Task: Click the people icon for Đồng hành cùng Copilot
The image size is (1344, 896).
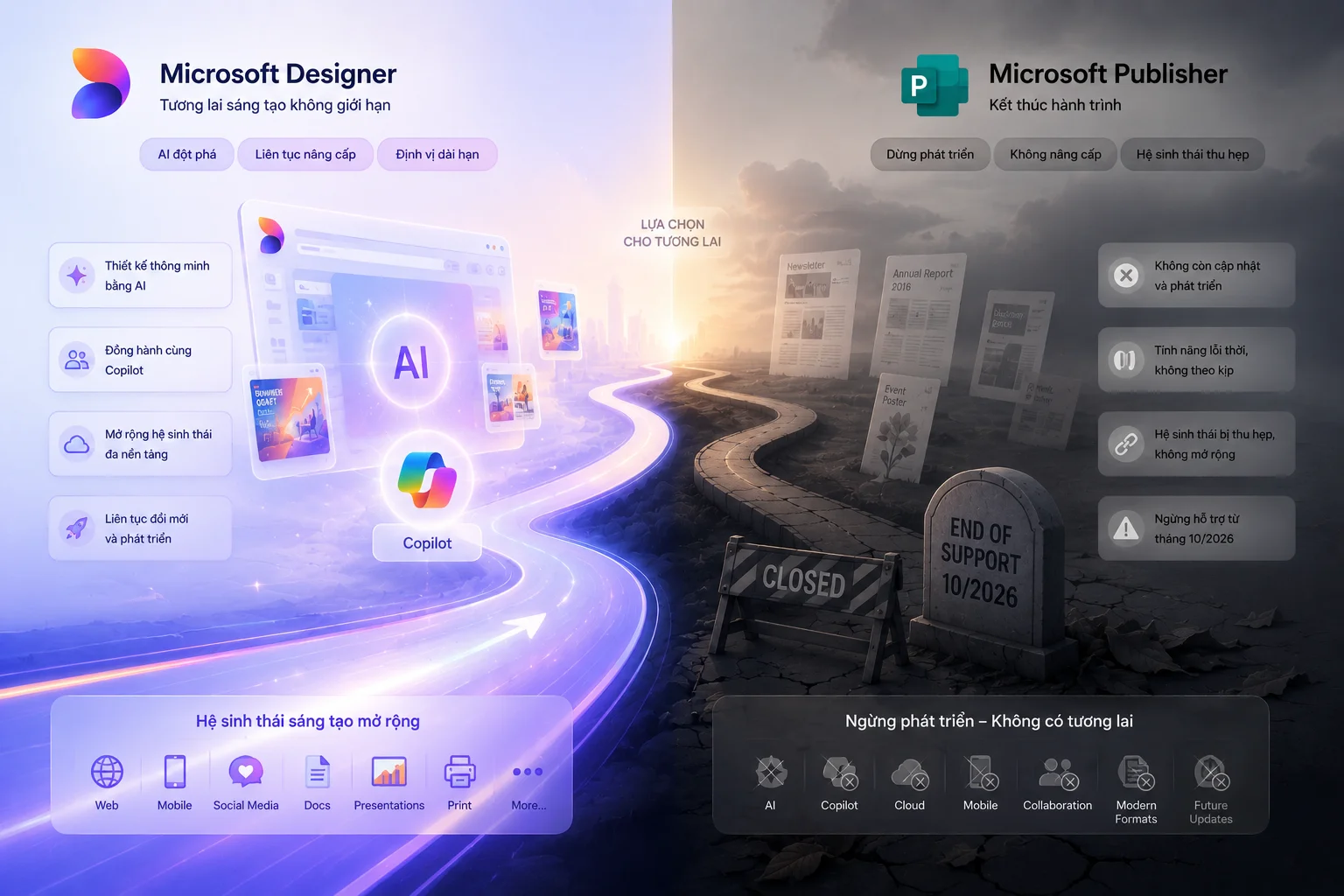Action: tap(77, 359)
